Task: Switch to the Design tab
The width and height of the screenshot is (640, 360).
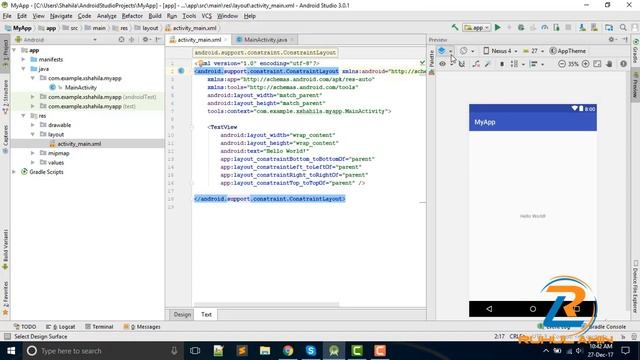Action: [182, 314]
